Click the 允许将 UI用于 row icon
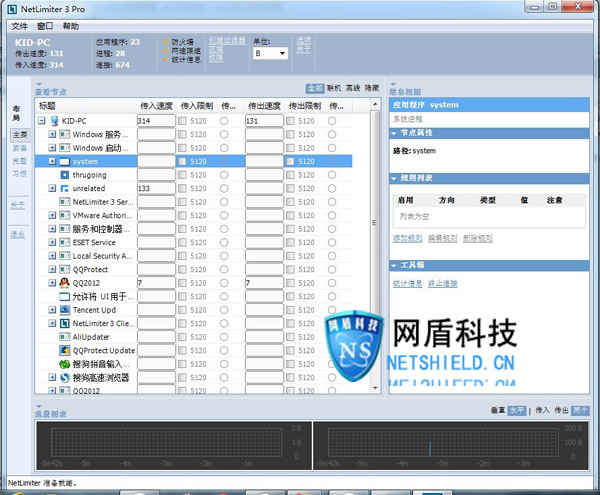The height and width of the screenshot is (495, 600). tap(65, 296)
